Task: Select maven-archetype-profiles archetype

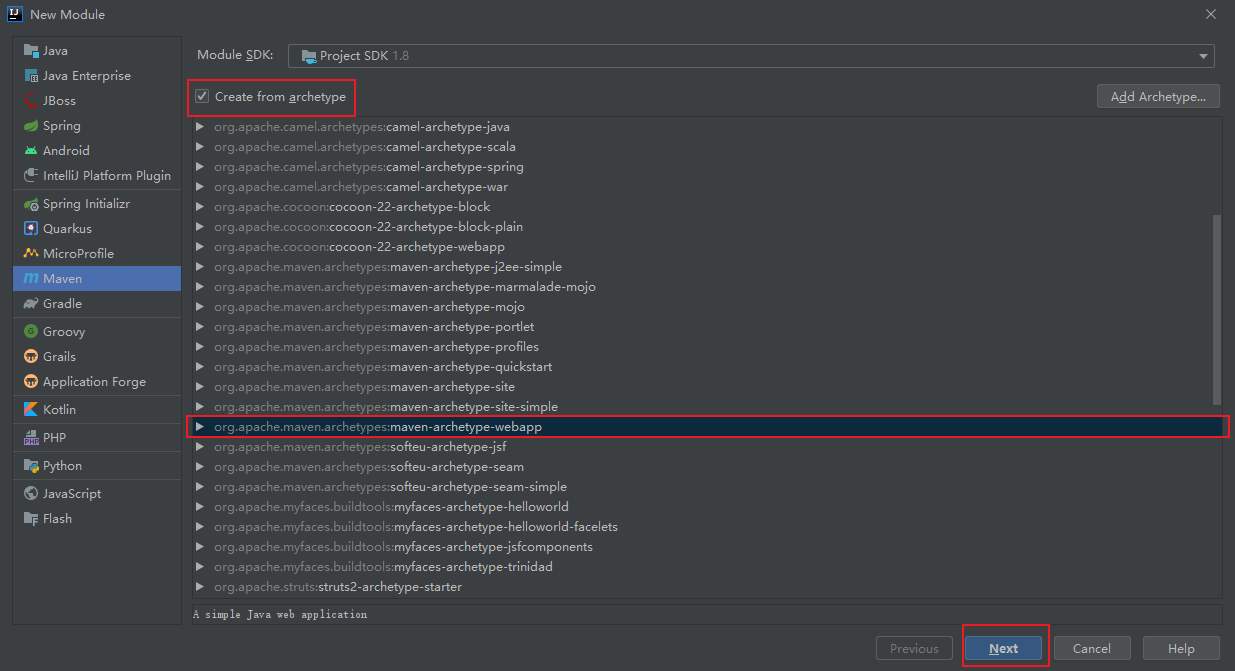Action: point(706,347)
